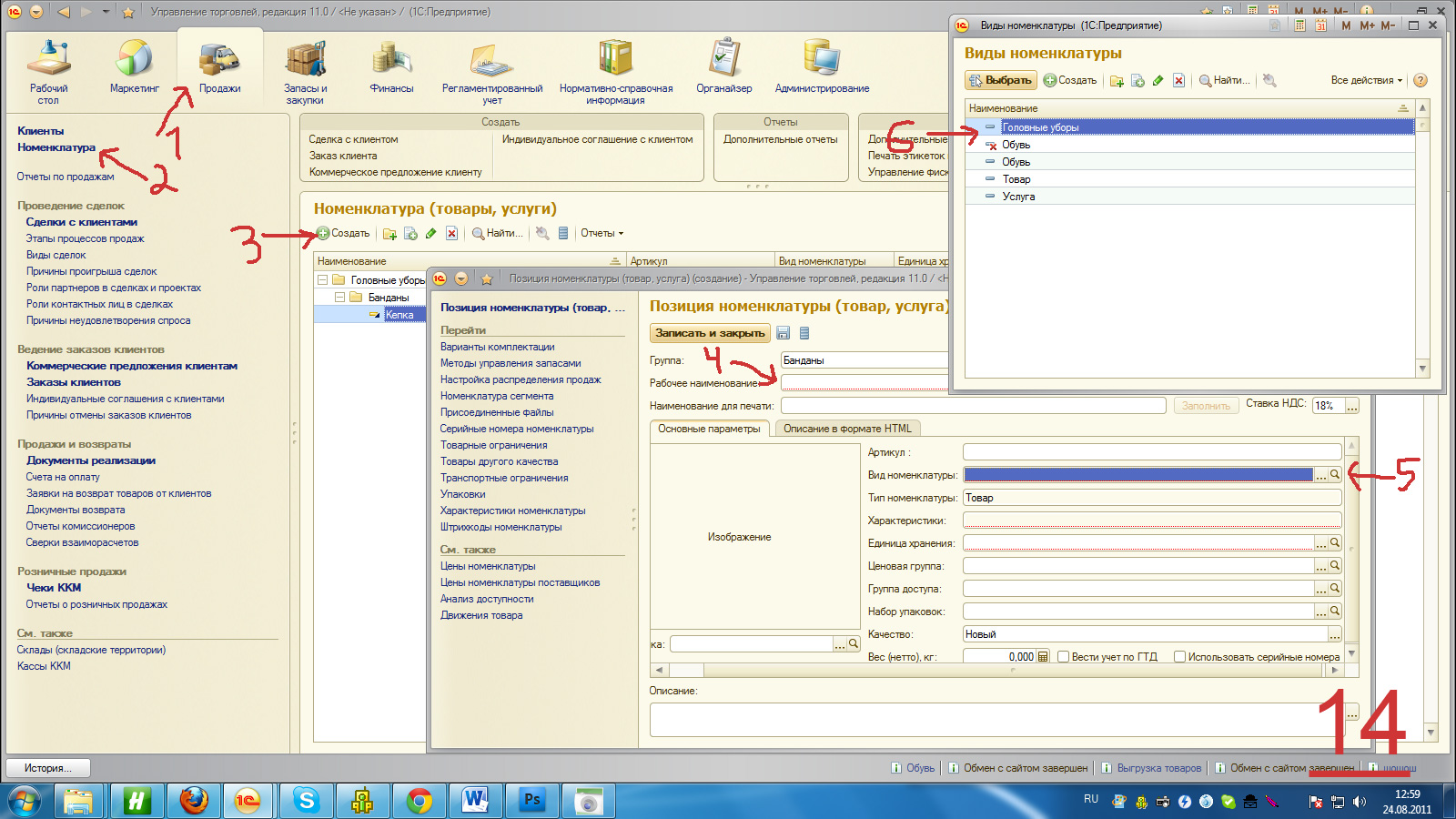The width and height of the screenshot is (1456, 819).
Task: Click Создать in Виды номенклатуры window
Action: (1070, 80)
